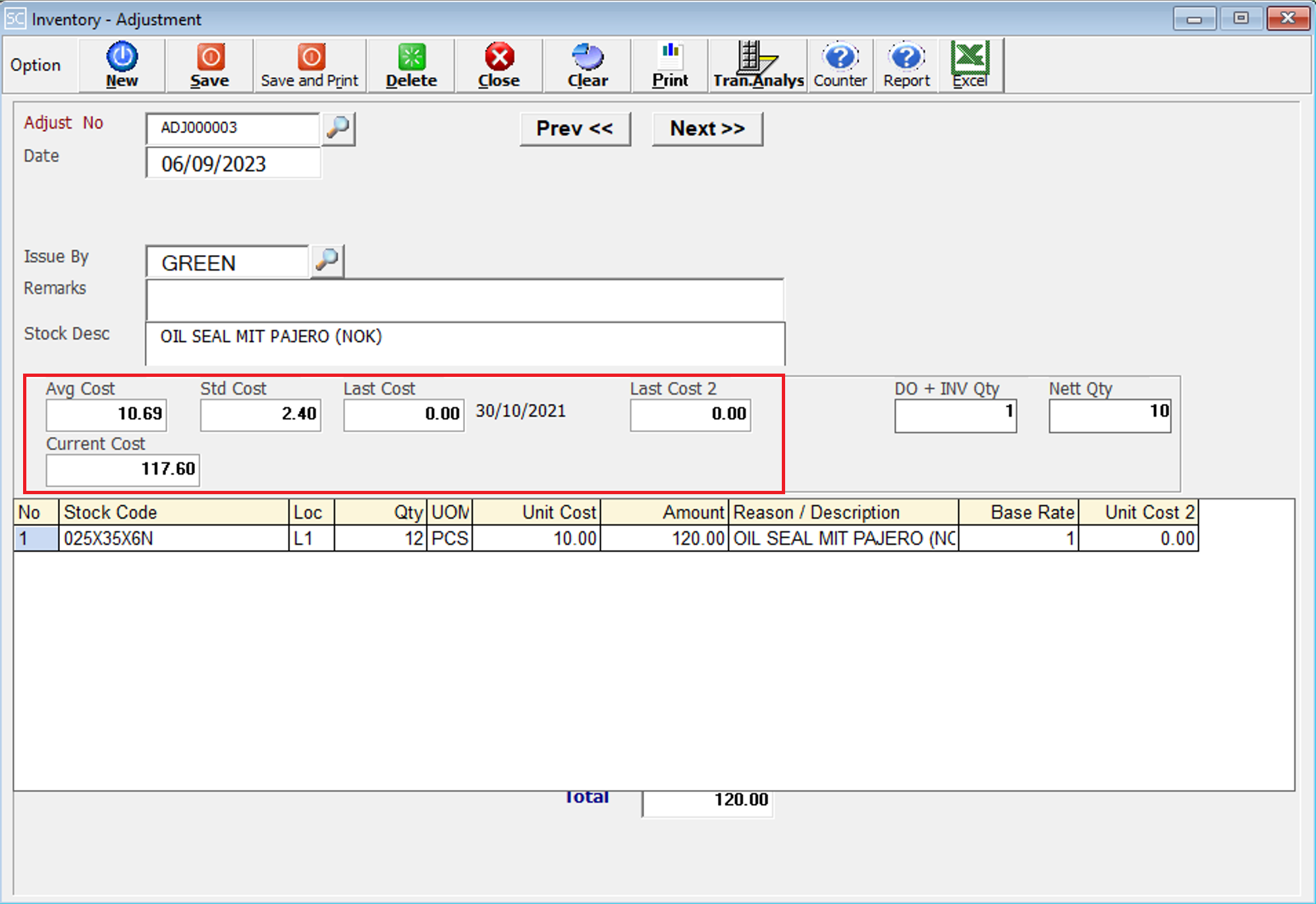1316x904 pixels.
Task: Click the Issue By field GREEN
Action: click(x=227, y=262)
